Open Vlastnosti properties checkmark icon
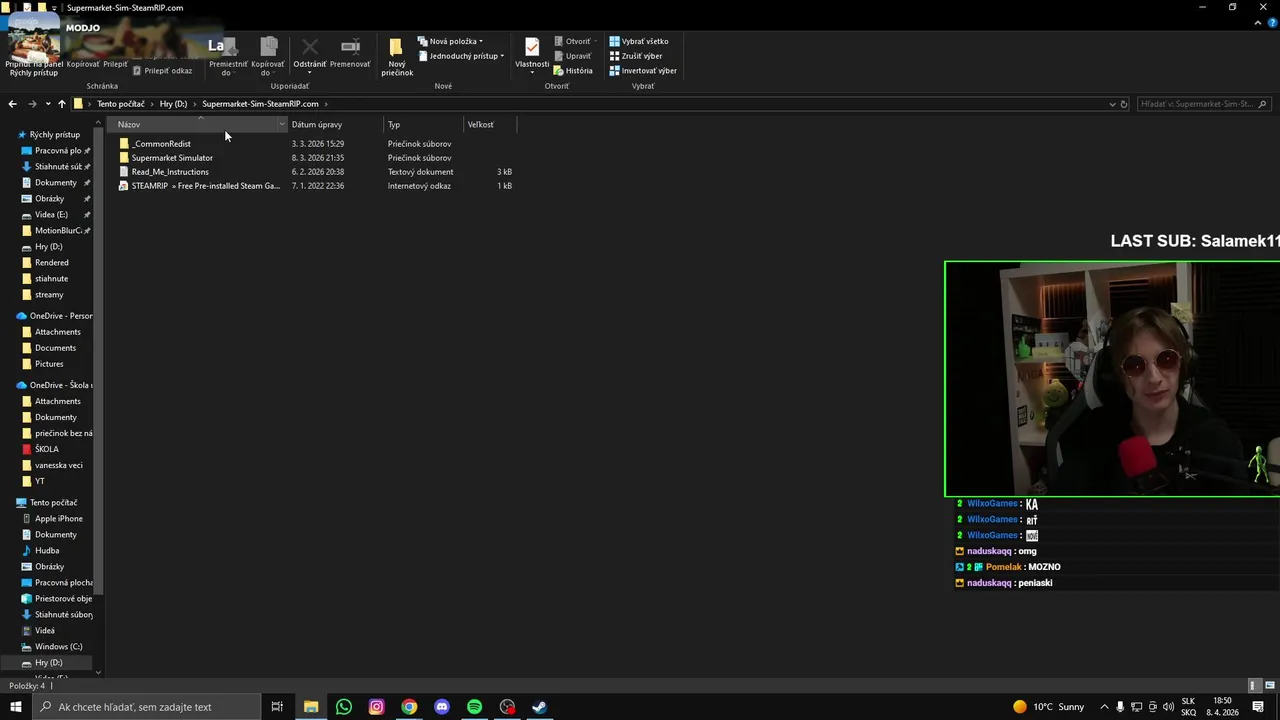Viewport: 1280px width, 720px height. coord(532,47)
